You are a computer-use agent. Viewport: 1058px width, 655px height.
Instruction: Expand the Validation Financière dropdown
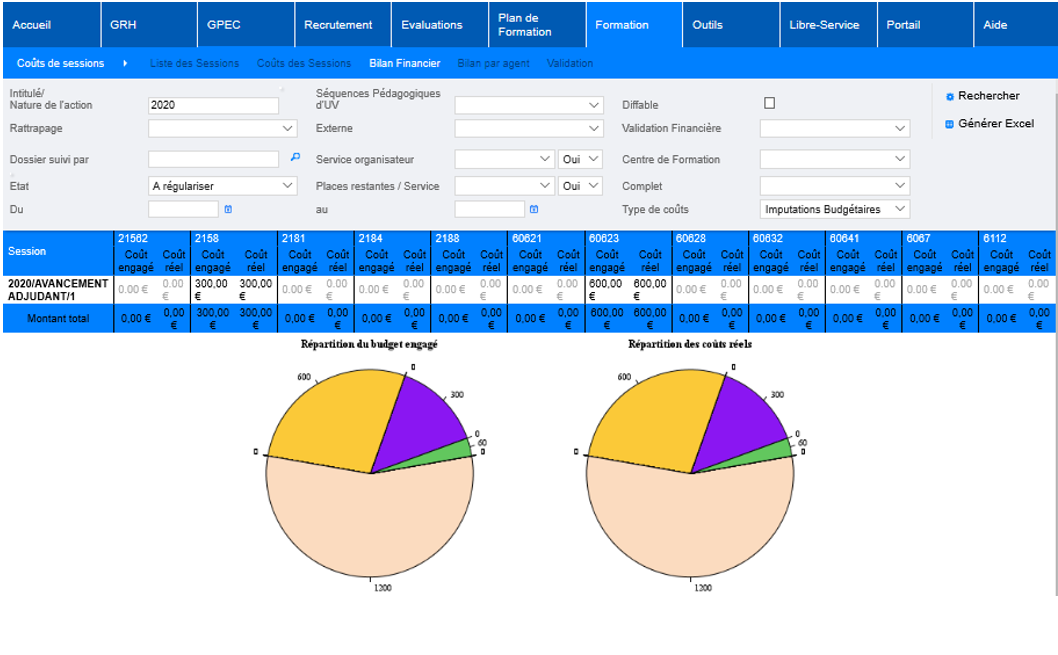tap(835, 129)
